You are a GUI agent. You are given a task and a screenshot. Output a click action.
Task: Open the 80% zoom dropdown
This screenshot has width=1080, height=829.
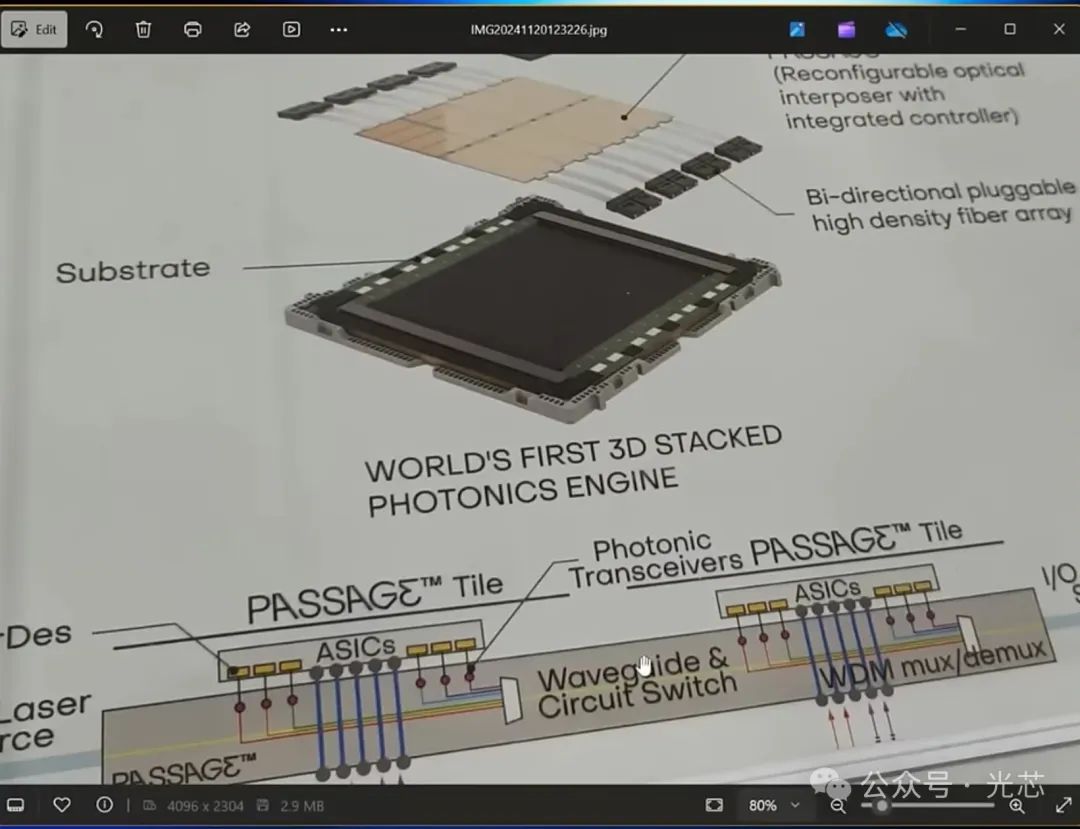click(x=774, y=805)
